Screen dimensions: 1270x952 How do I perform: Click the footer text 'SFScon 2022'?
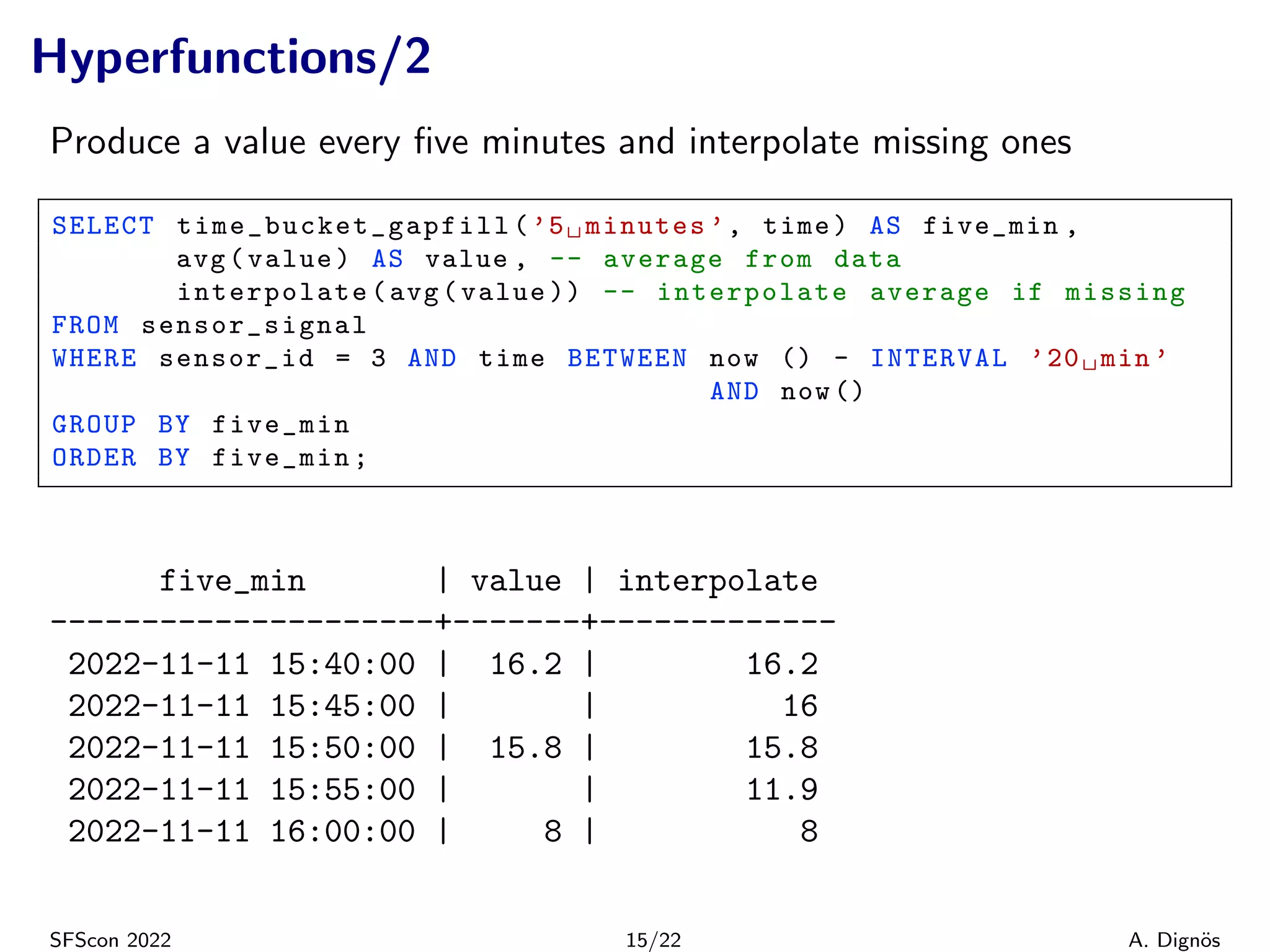tap(110, 940)
